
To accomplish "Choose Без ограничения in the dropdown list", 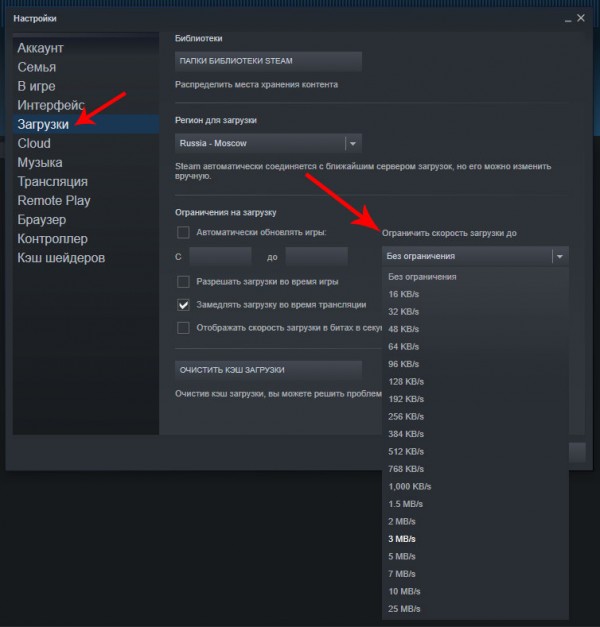I will [475, 277].
